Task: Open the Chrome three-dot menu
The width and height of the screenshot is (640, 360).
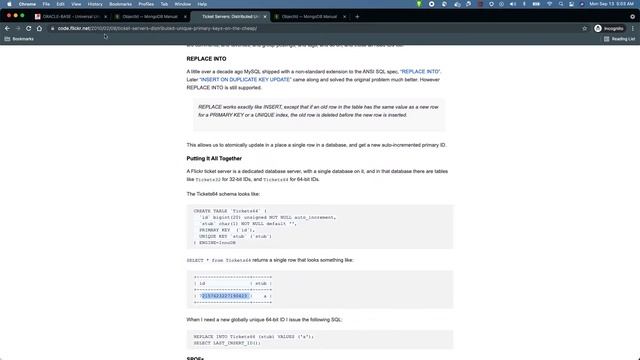Action: (x=633, y=28)
